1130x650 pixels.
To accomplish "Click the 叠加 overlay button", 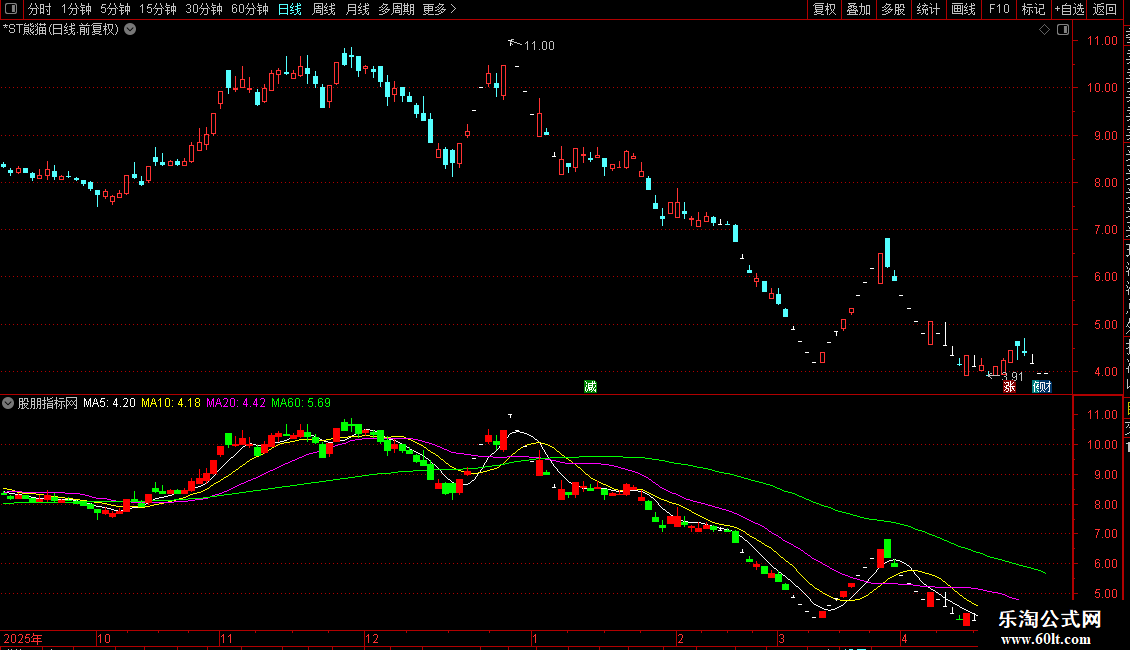I will (858, 9).
